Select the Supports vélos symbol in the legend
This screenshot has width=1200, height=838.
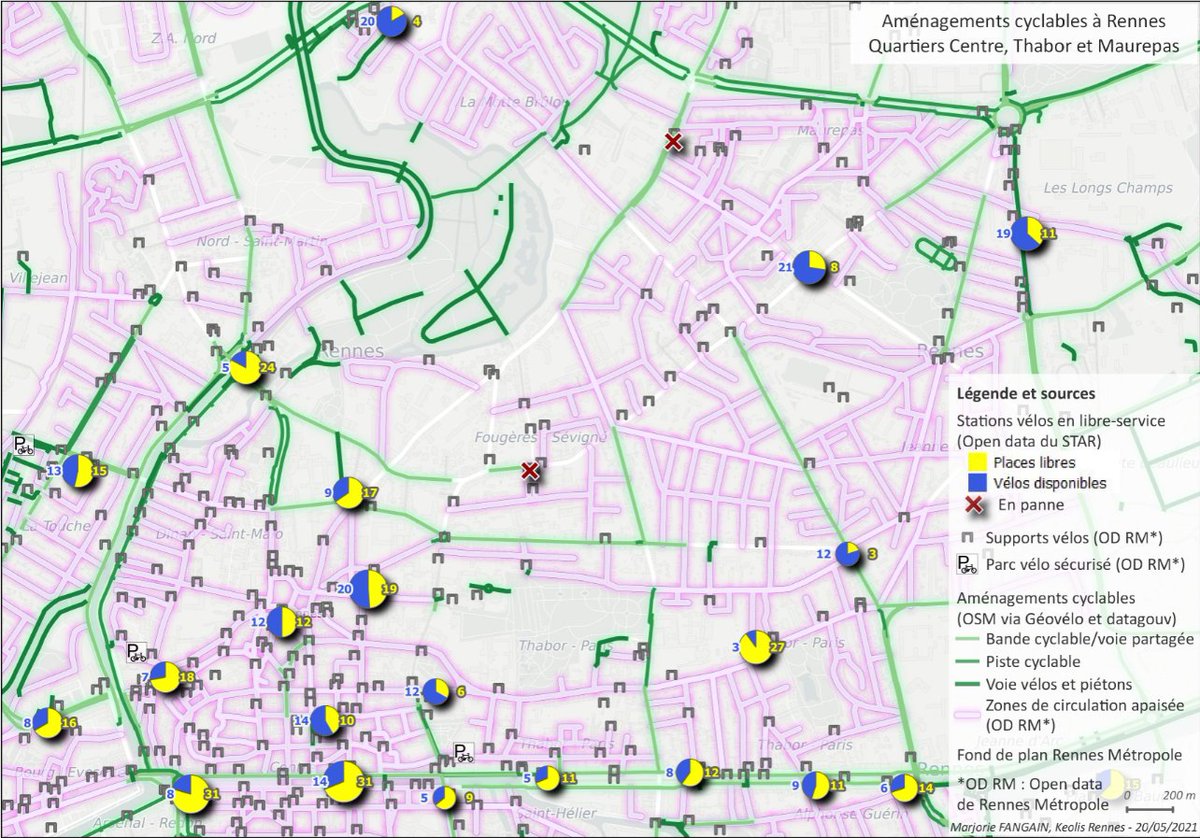click(969, 538)
